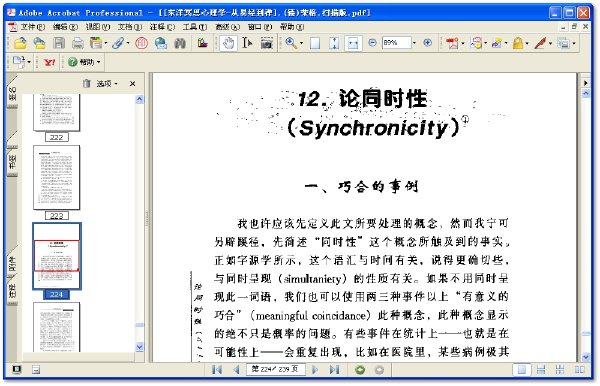Open the 注释 menu
The width and height of the screenshot is (600, 386).
click(x=162, y=27)
